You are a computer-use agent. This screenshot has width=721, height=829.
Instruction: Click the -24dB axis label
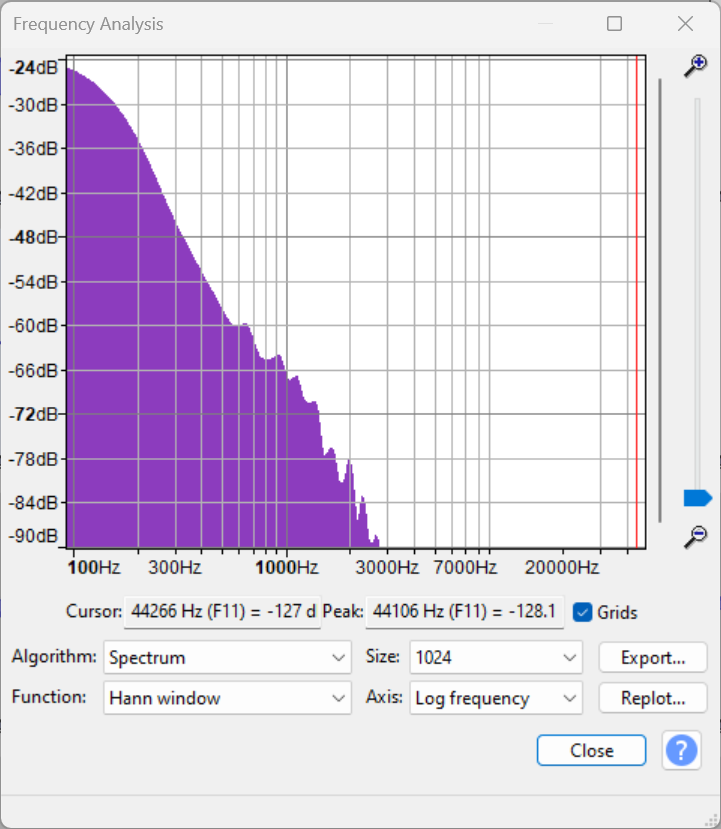(x=33, y=68)
